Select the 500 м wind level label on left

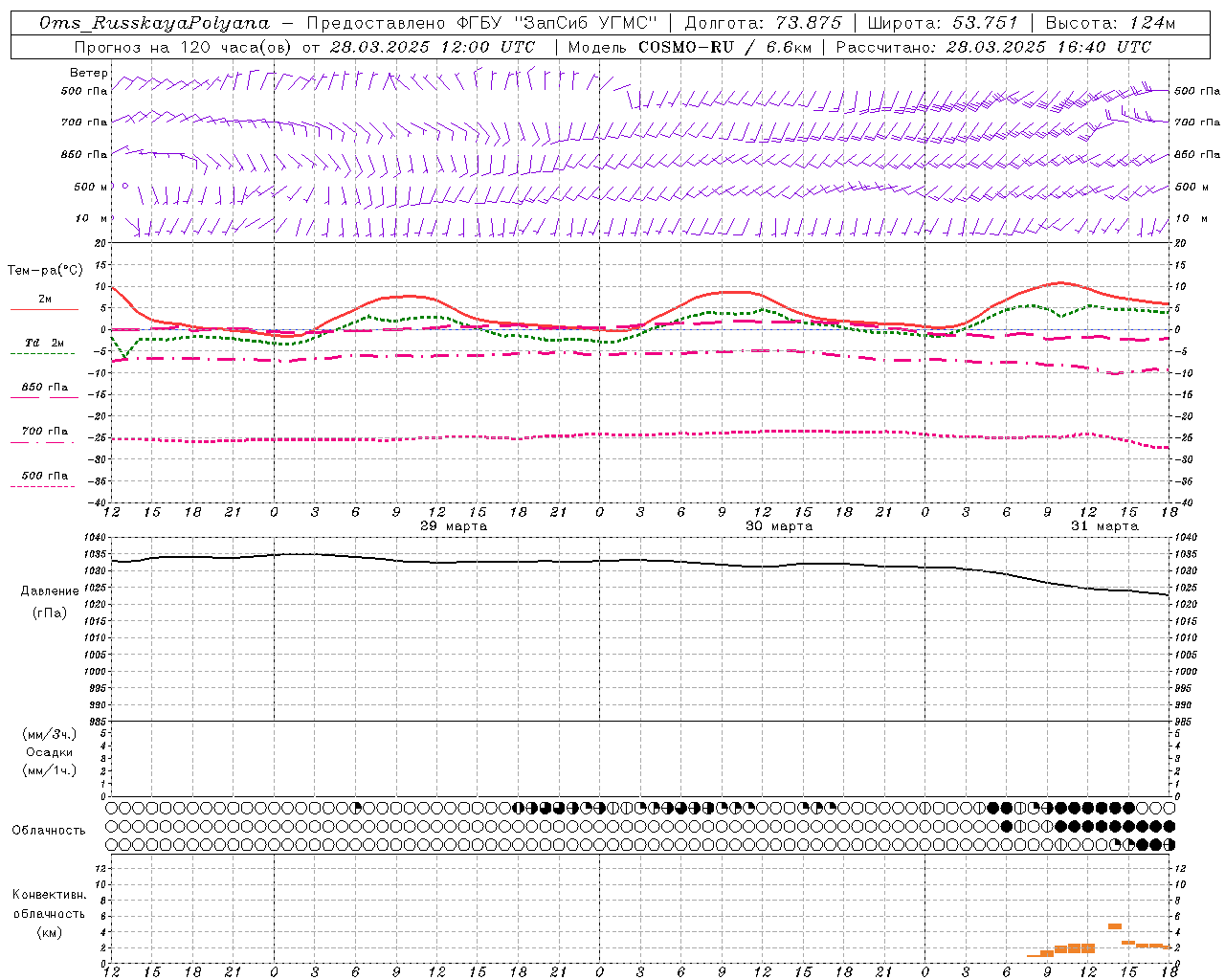91,187
